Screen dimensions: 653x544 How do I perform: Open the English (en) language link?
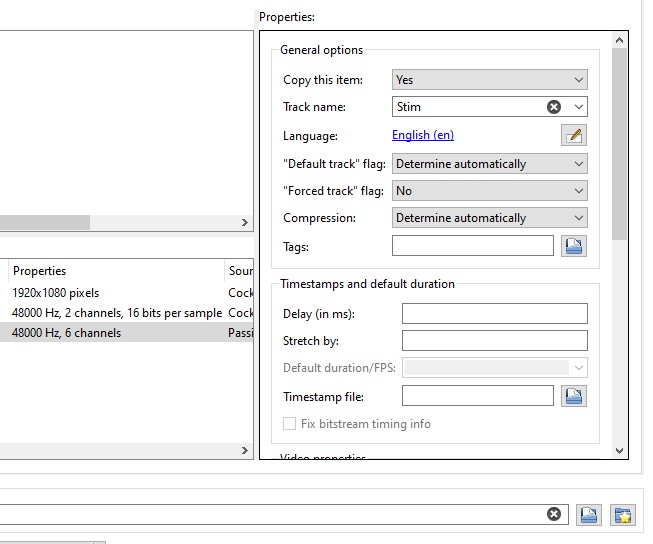(423, 135)
